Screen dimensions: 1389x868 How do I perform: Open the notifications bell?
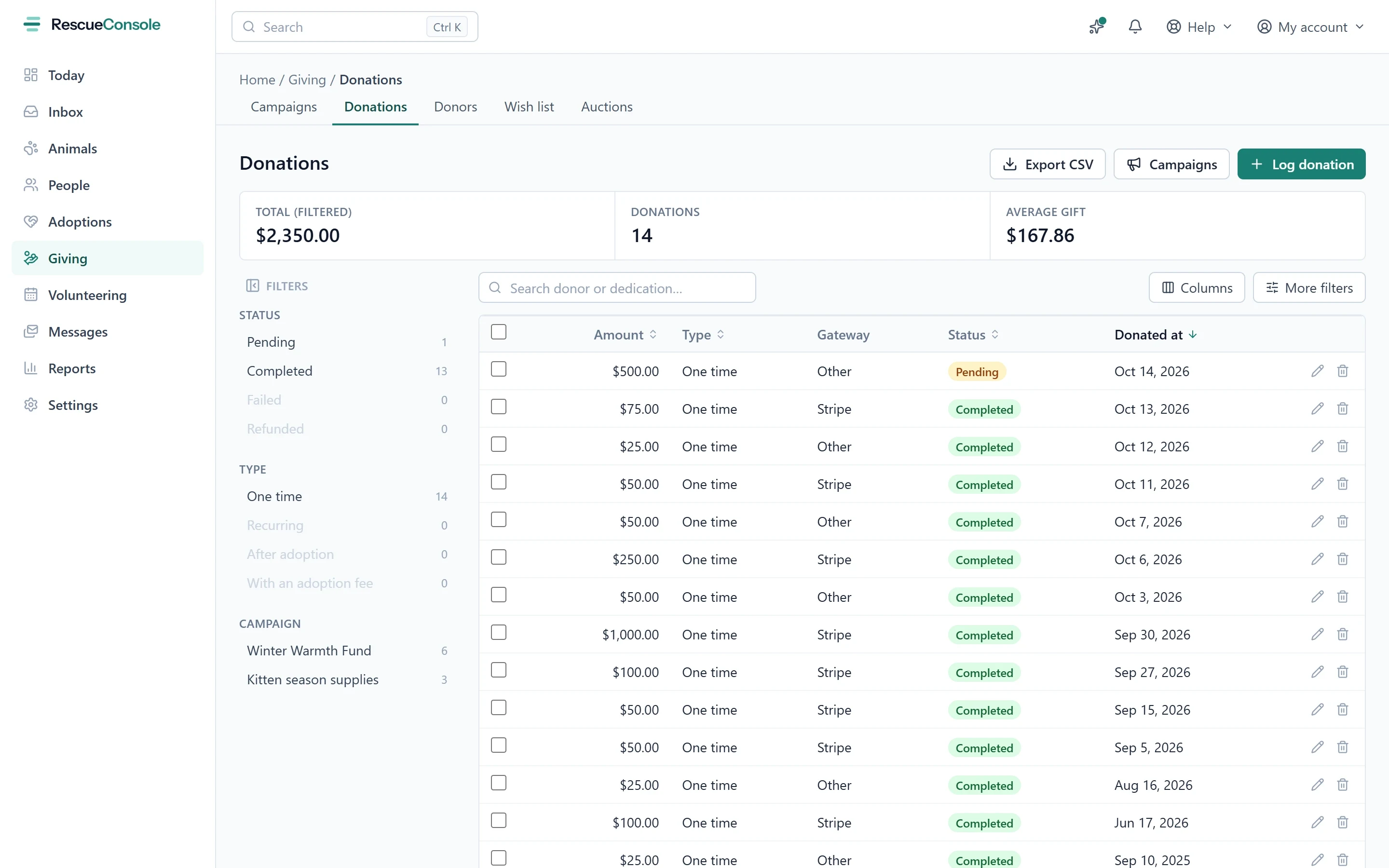pos(1135,27)
